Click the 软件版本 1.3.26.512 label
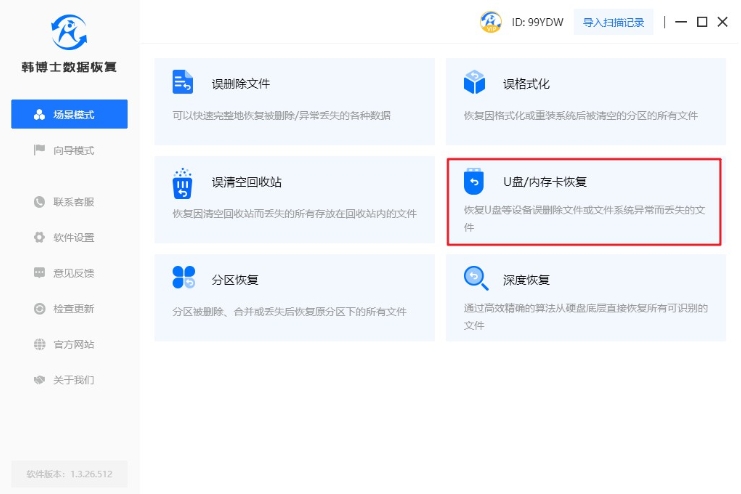 pos(69,474)
